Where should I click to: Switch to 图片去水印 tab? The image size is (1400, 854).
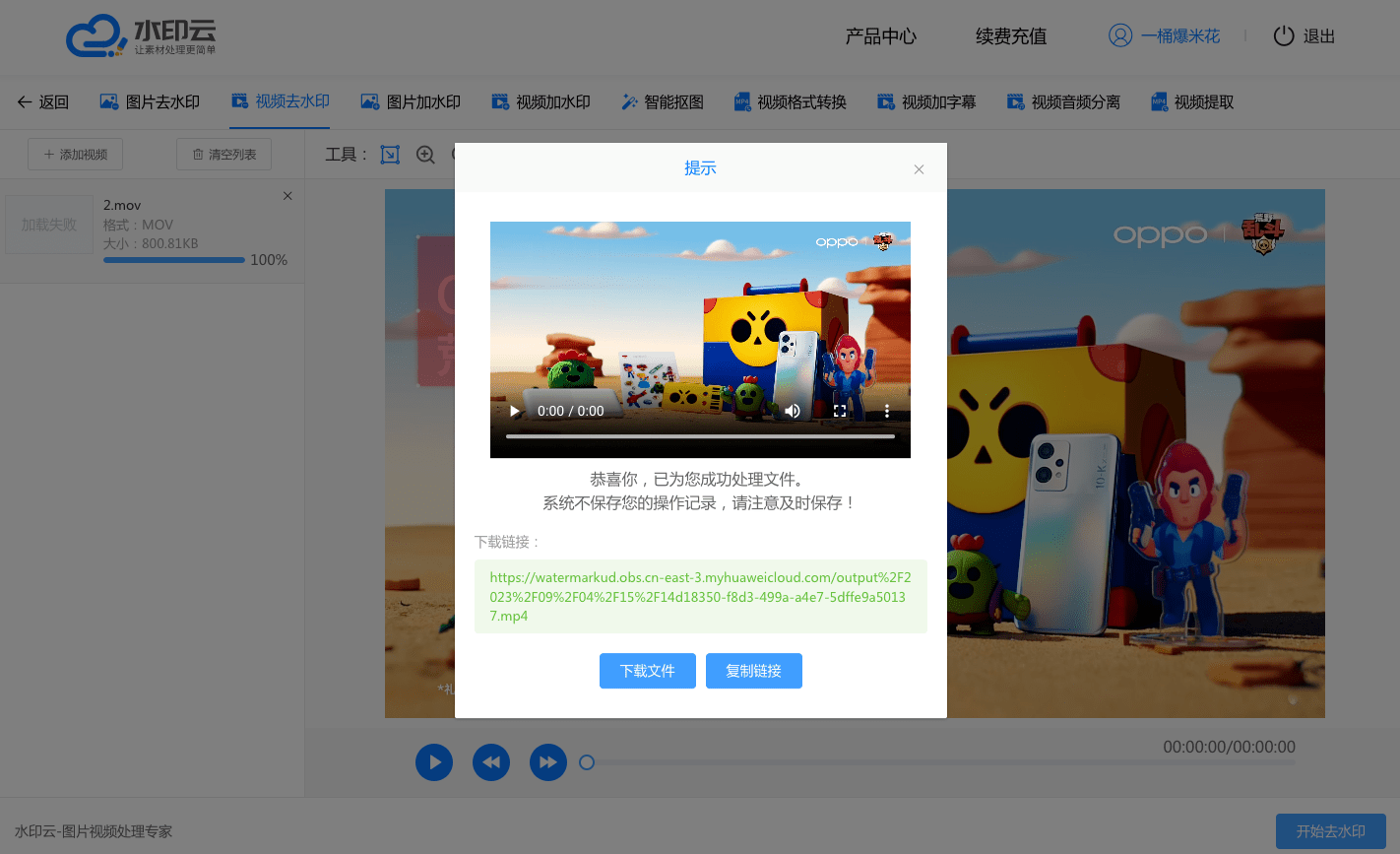click(x=151, y=101)
